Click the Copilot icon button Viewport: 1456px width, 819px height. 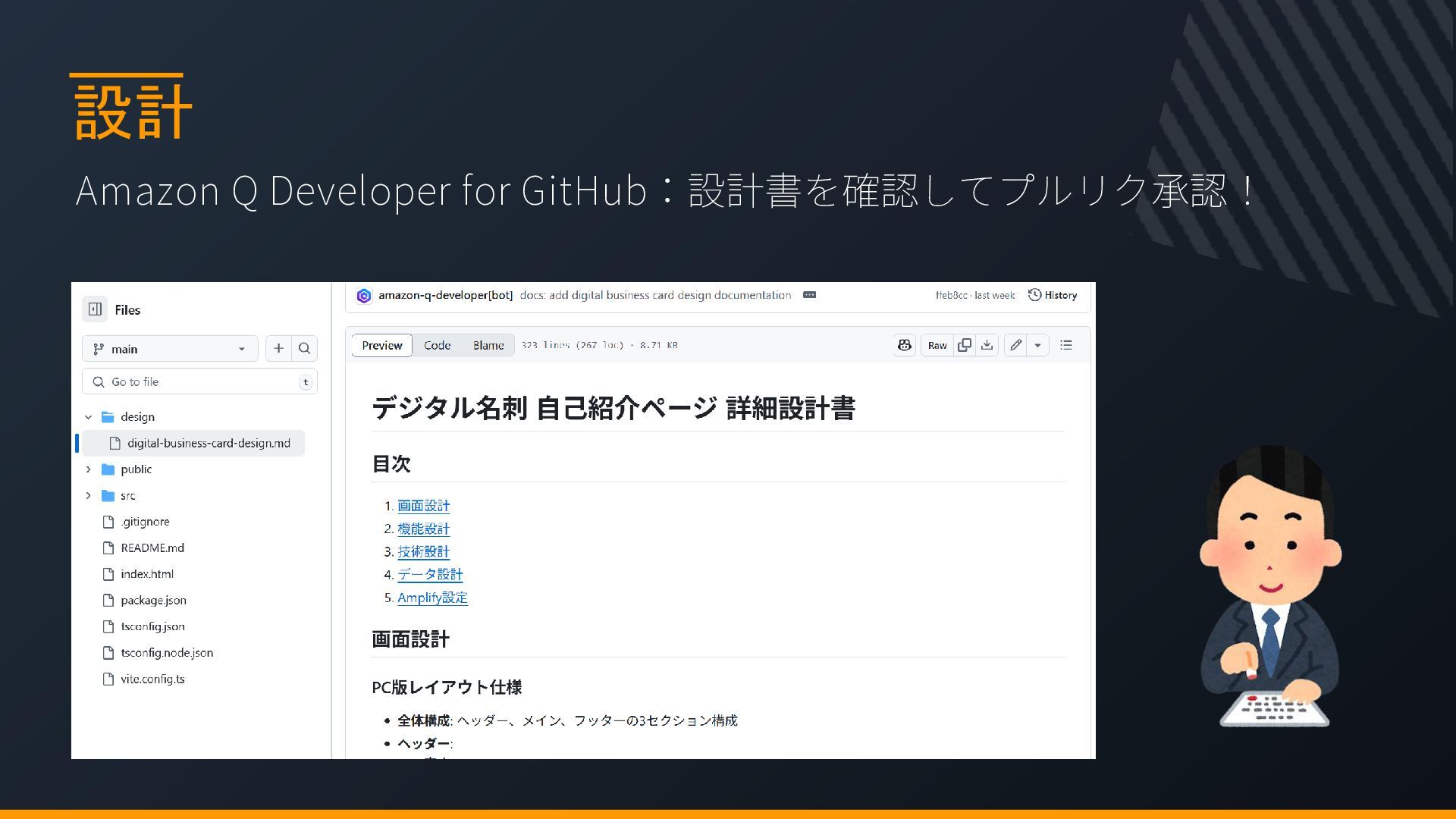(904, 345)
